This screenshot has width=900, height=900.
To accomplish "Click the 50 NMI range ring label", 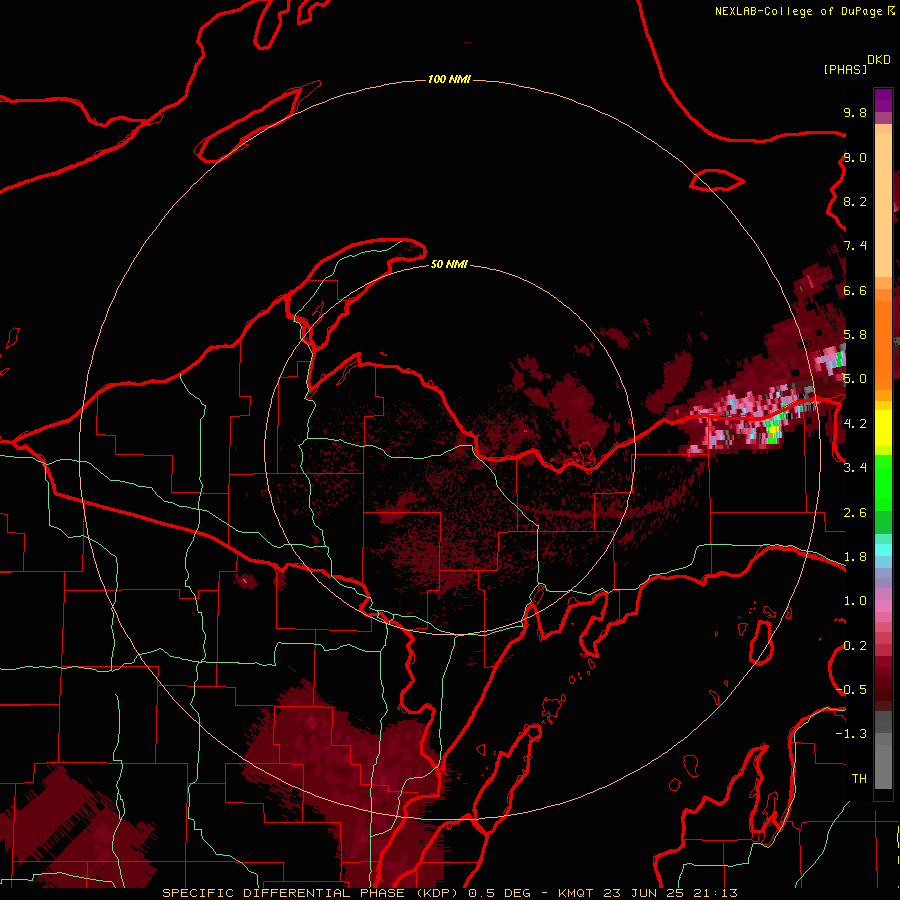I will point(449,264).
